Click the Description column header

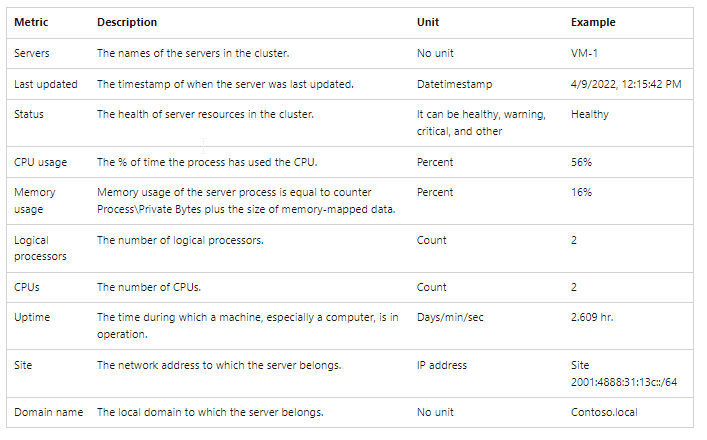(x=127, y=22)
